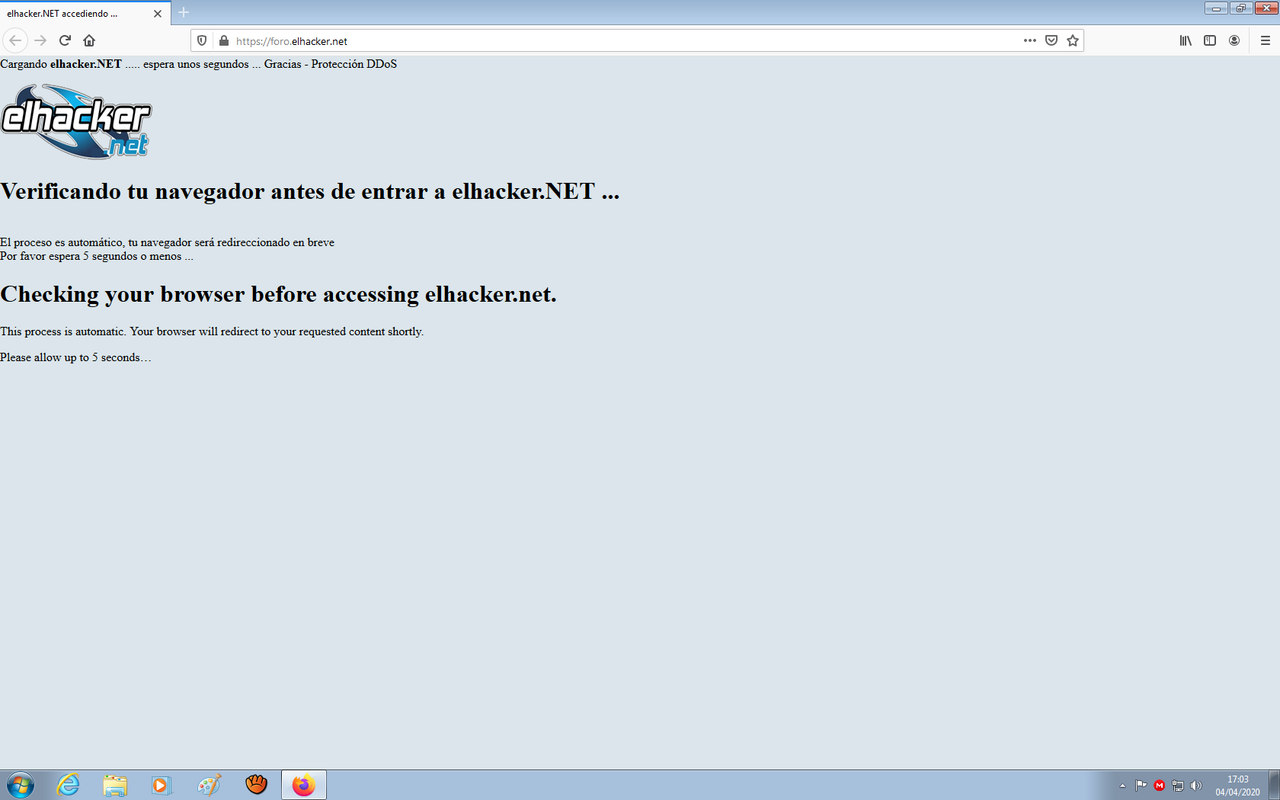Go back to the previous page

pyautogui.click(x=15, y=40)
